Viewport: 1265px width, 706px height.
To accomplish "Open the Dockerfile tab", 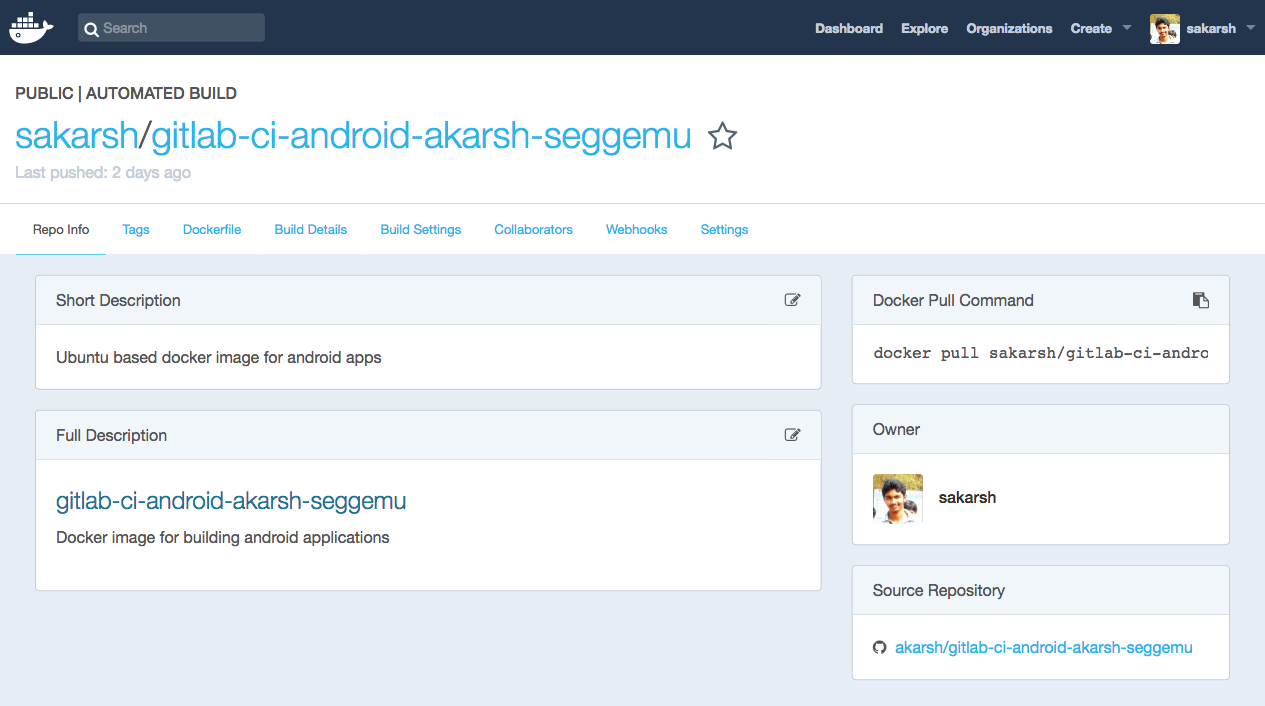I will tap(212, 230).
